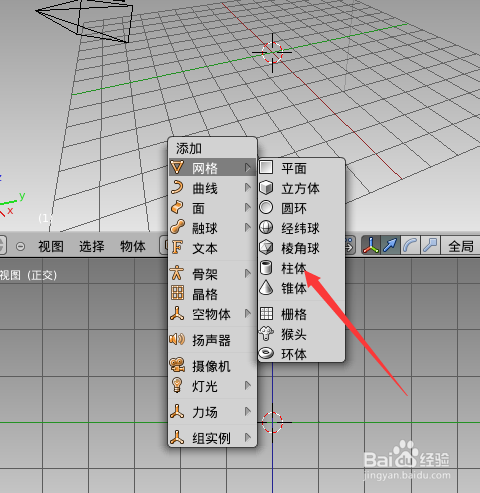
Task: Collapse header menus with minus button
Action: click(20, 247)
